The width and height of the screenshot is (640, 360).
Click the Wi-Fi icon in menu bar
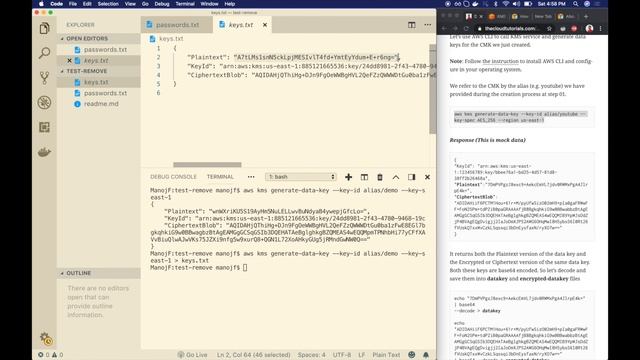coord(506,4)
